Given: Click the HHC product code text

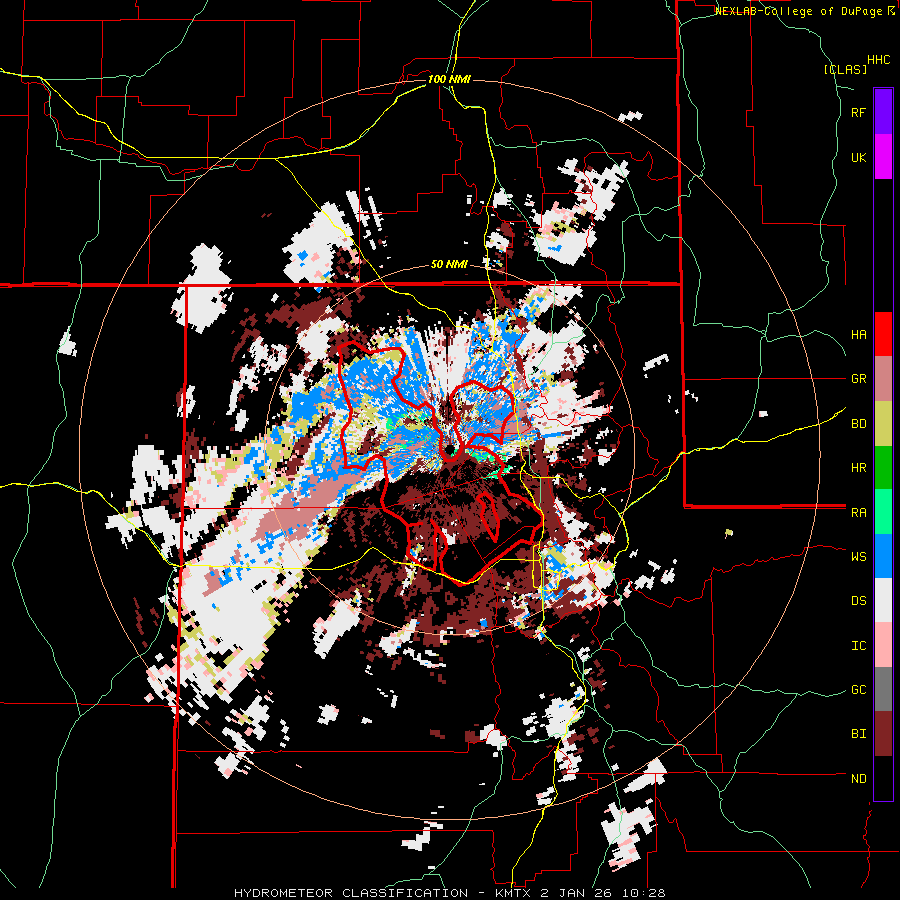Looking at the screenshot, I should tap(879, 60).
